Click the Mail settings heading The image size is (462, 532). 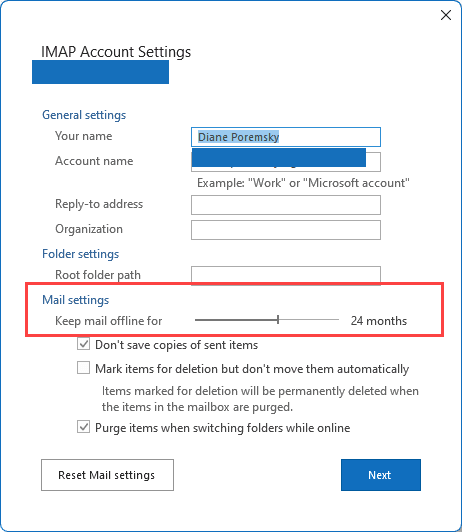coord(75,300)
